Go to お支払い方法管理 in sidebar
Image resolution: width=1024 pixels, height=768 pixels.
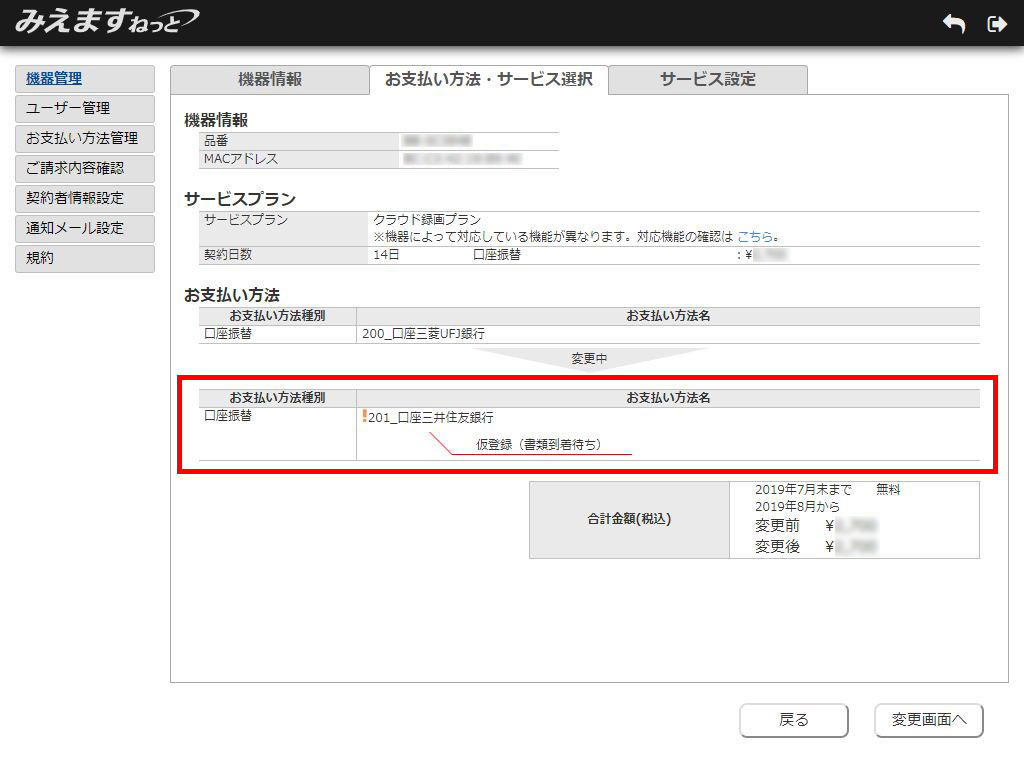85,139
